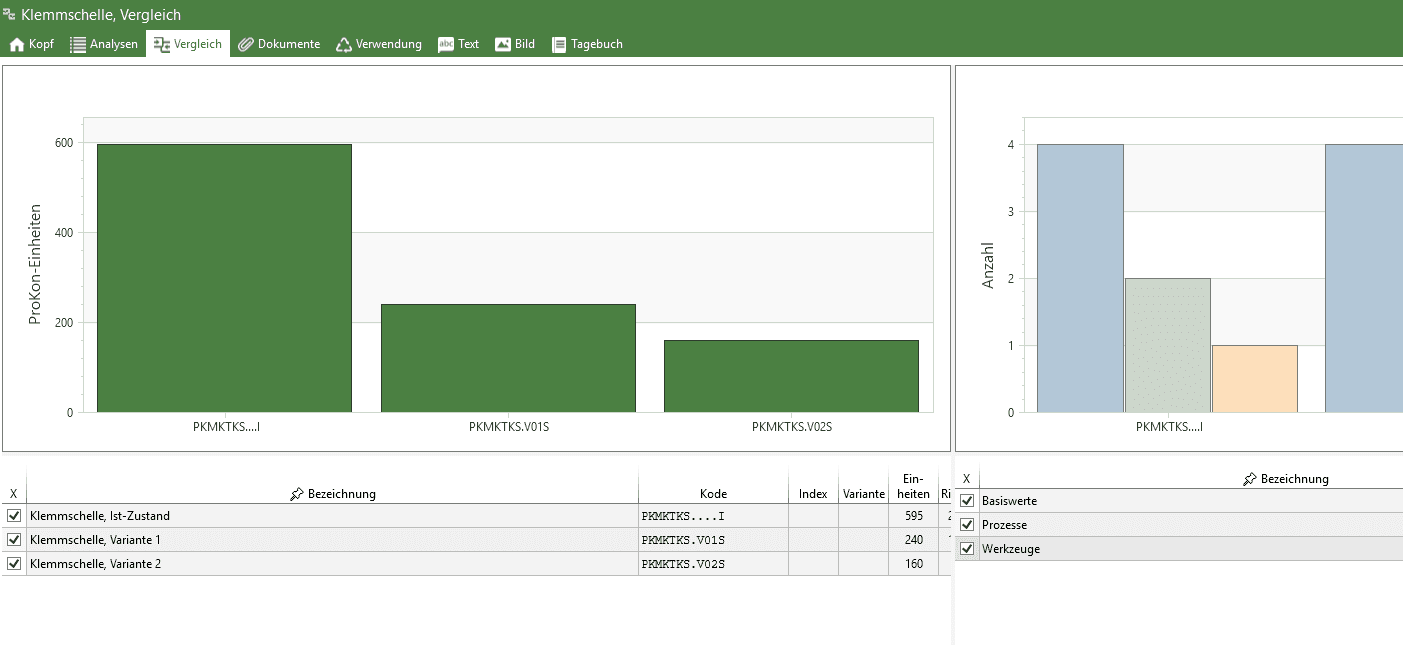The image size is (1403, 645).
Task: Click the Analysen list icon
Action: pyautogui.click(x=78, y=44)
